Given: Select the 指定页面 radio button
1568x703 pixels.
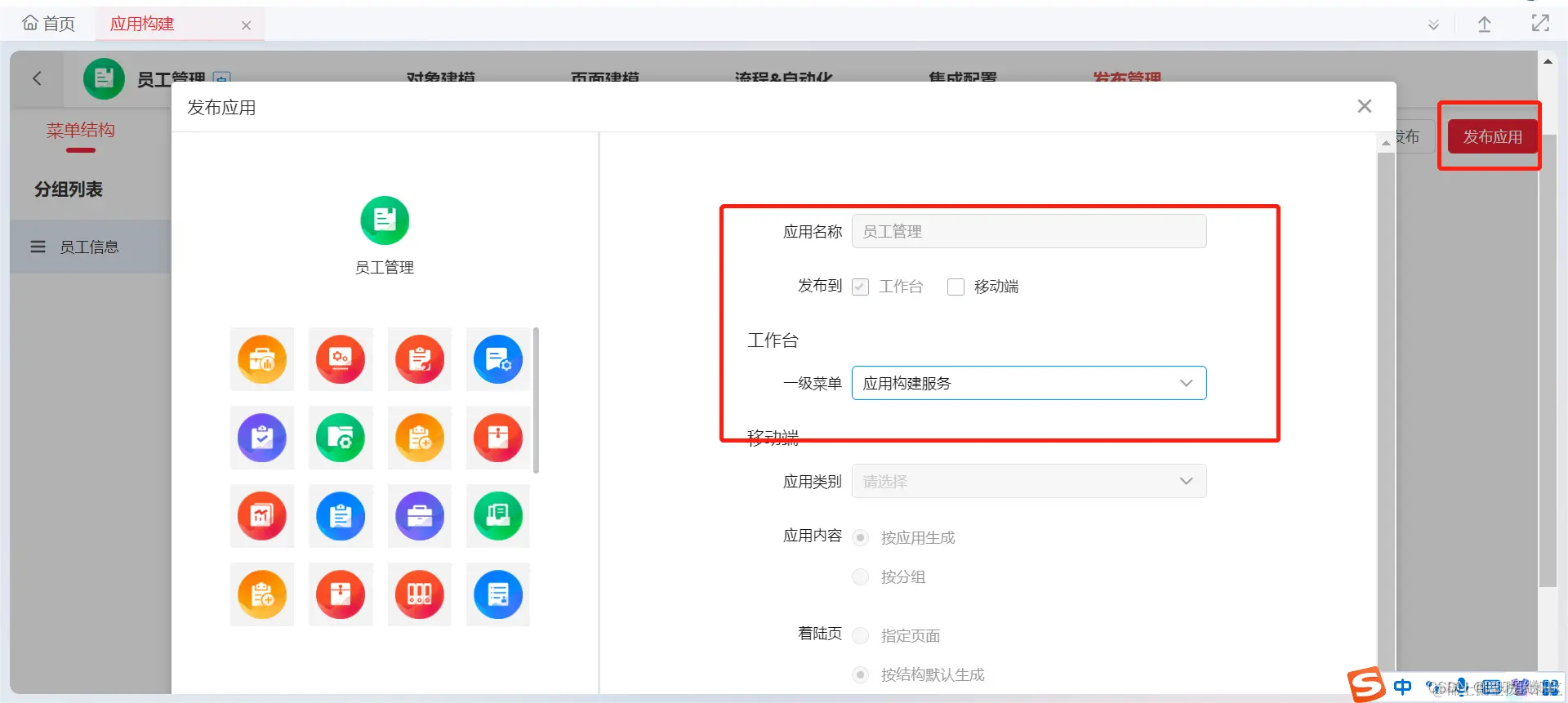Looking at the screenshot, I should tap(860, 635).
